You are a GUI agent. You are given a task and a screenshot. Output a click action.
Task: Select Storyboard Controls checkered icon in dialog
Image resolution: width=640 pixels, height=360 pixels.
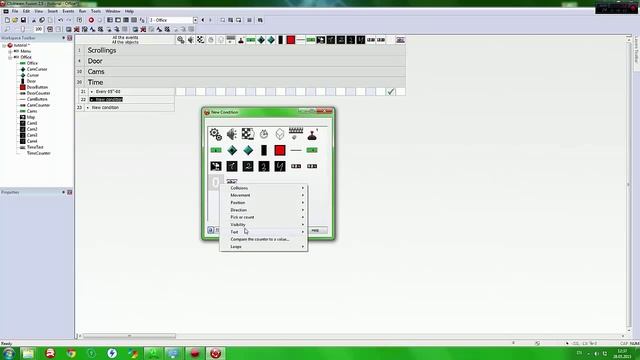pyautogui.click(x=248, y=134)
